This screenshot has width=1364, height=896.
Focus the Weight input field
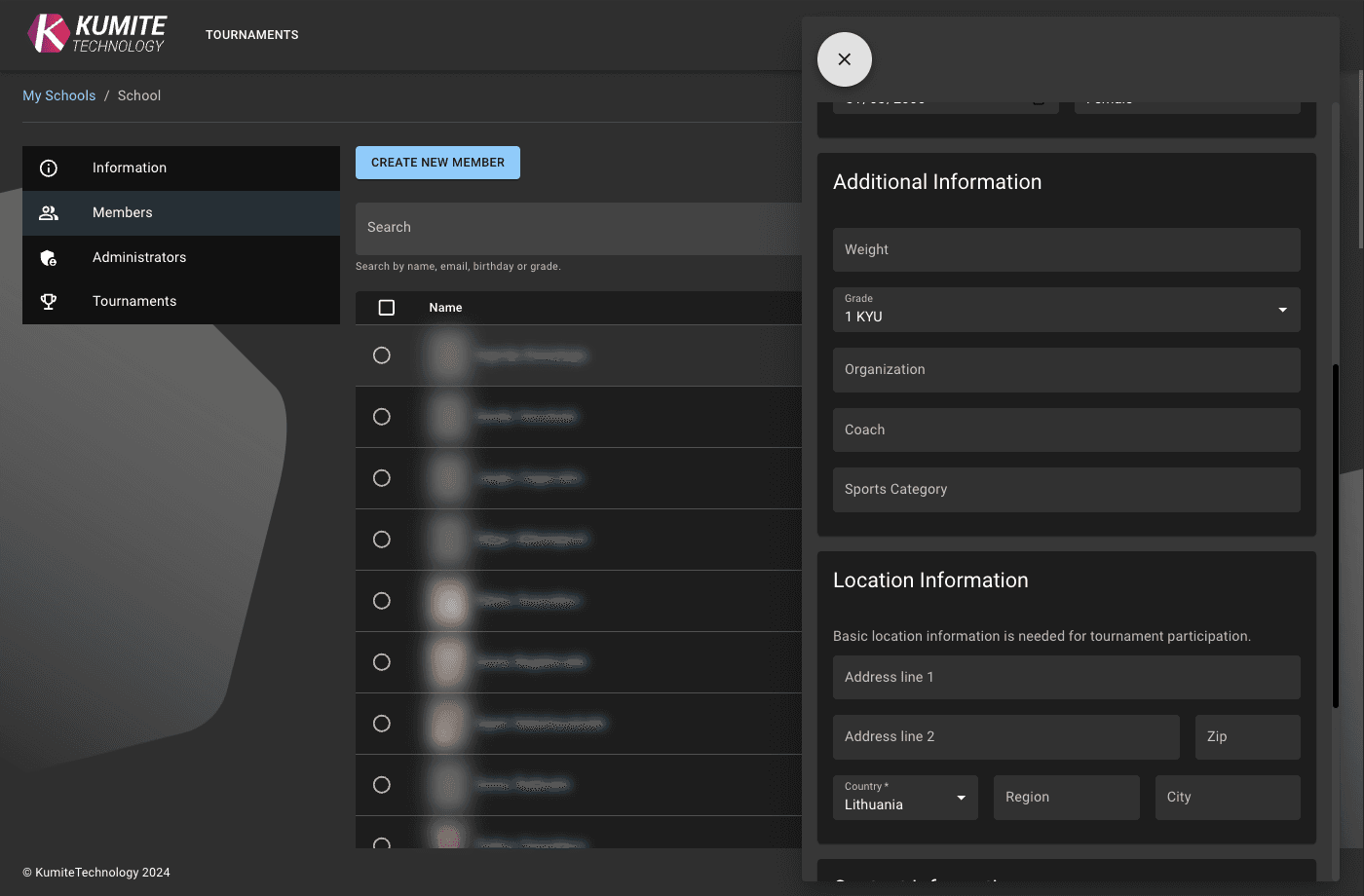[x=1066, y=250]
